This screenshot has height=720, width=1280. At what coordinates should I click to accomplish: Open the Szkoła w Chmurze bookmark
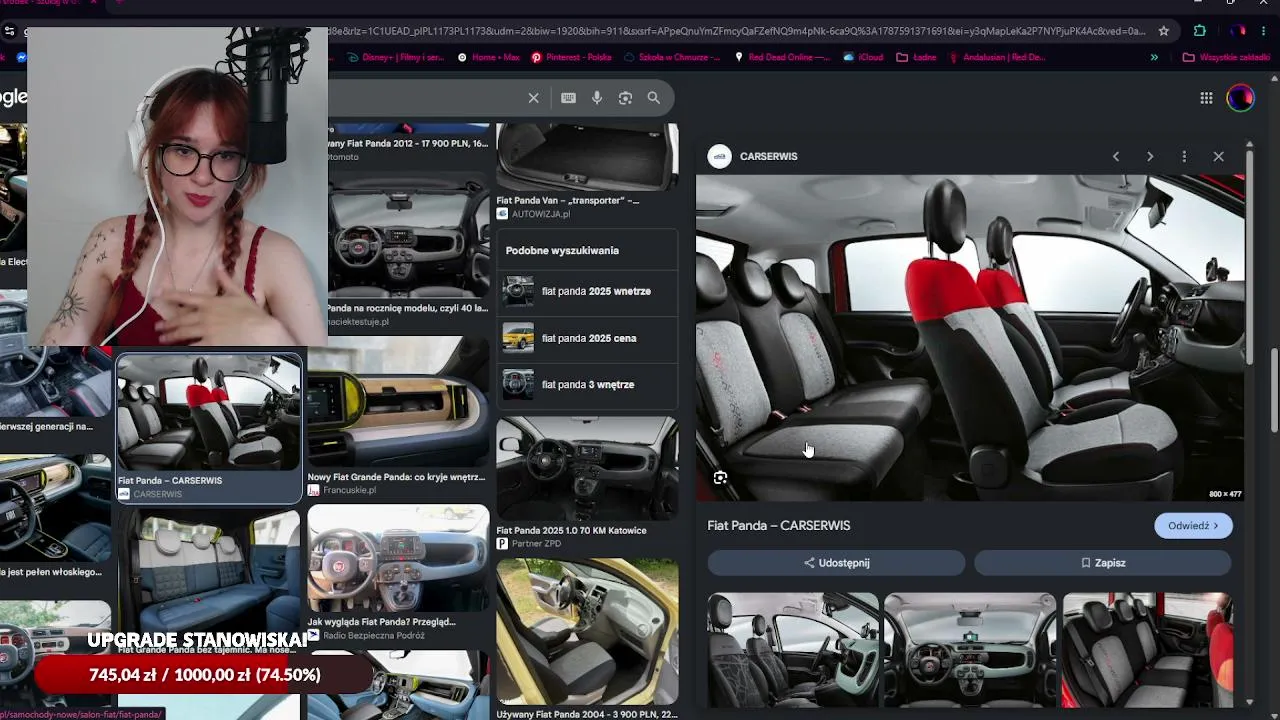[x=672, y=58]
